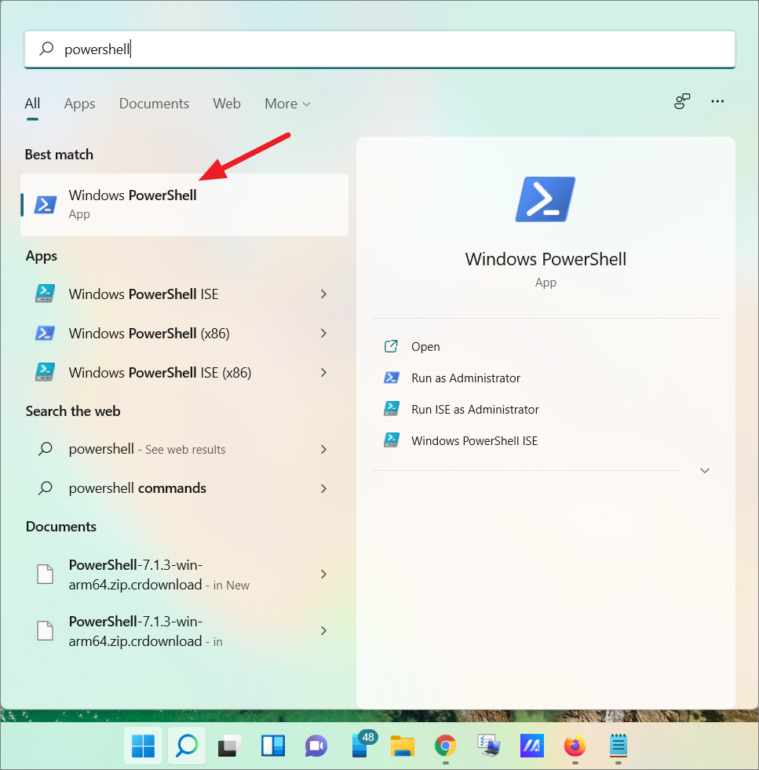Open the three-dot options menu
This screenshot has width=759, height=770.
coord(717,101)
